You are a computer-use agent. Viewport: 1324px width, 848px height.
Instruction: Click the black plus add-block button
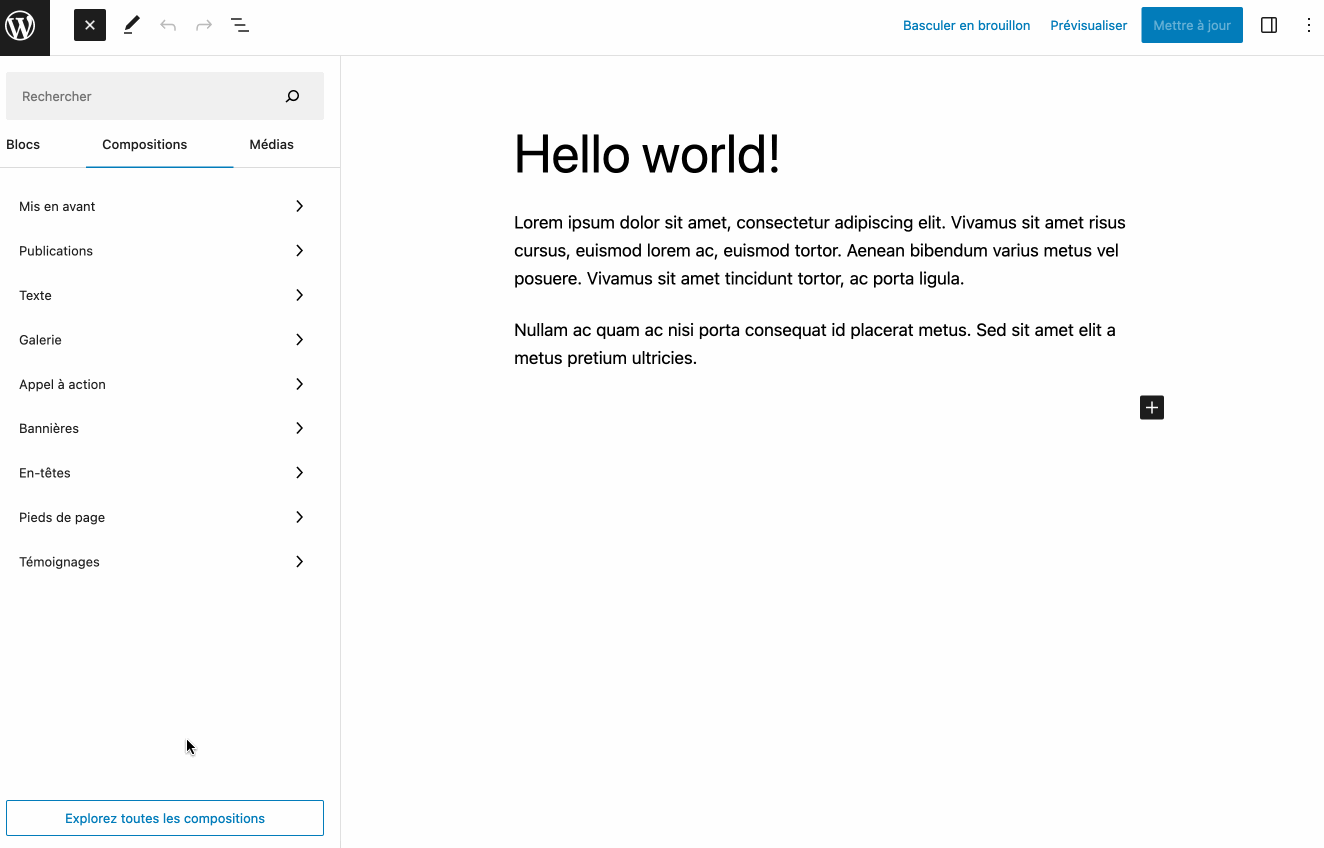pyautogui.click(x=1152, y=408)
